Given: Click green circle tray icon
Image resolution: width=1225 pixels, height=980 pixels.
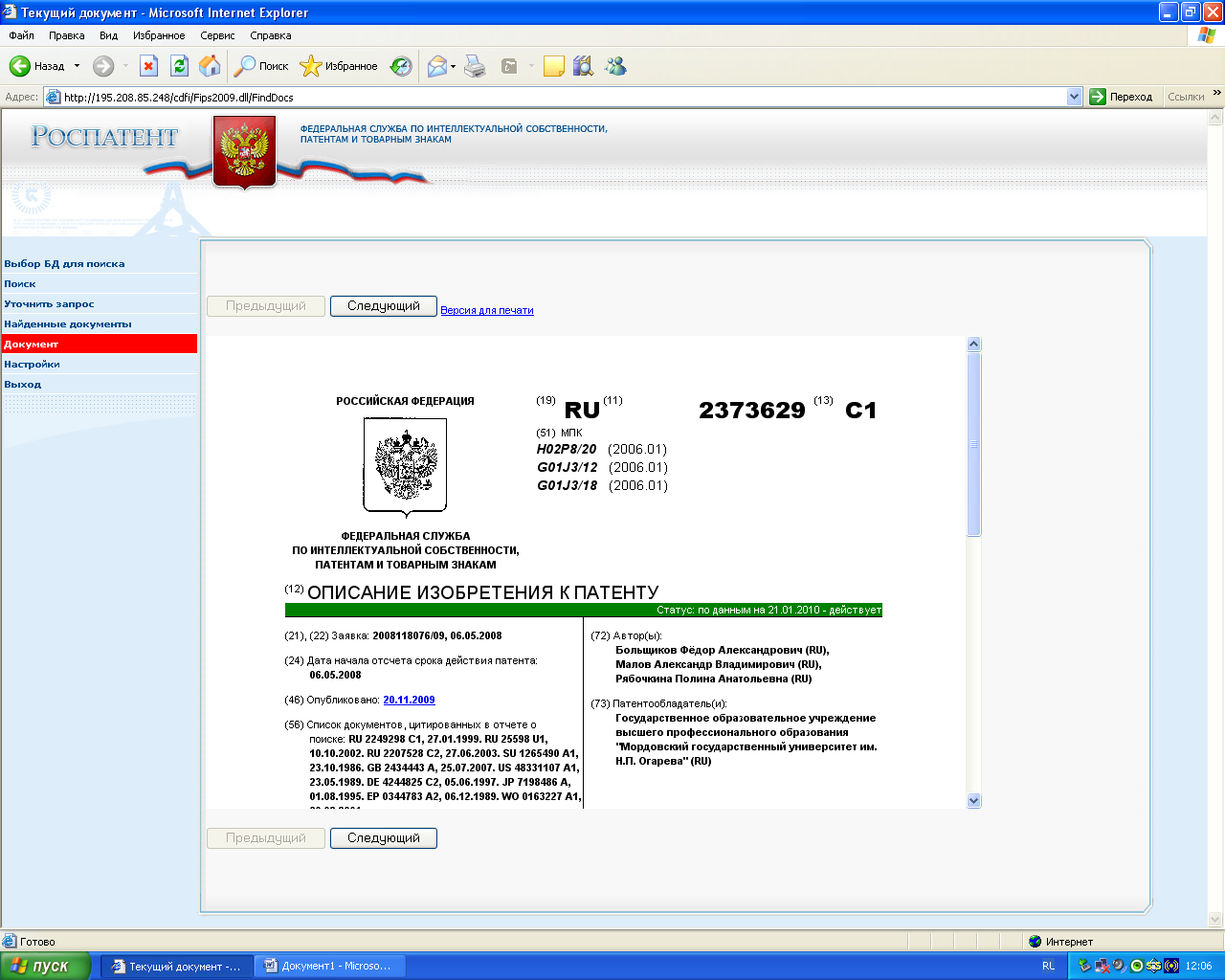Looking at the screenshot, I should pyautogui.click(x=1136, y=967).
